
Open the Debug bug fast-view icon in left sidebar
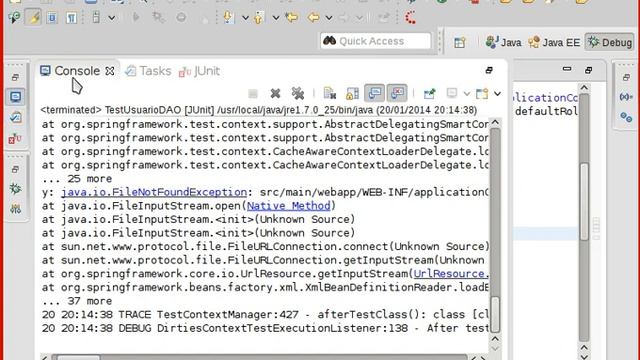point(16,189)
